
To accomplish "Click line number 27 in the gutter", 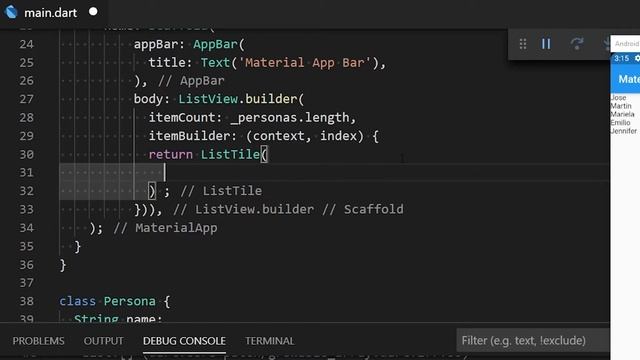I will tap(27, 99).
